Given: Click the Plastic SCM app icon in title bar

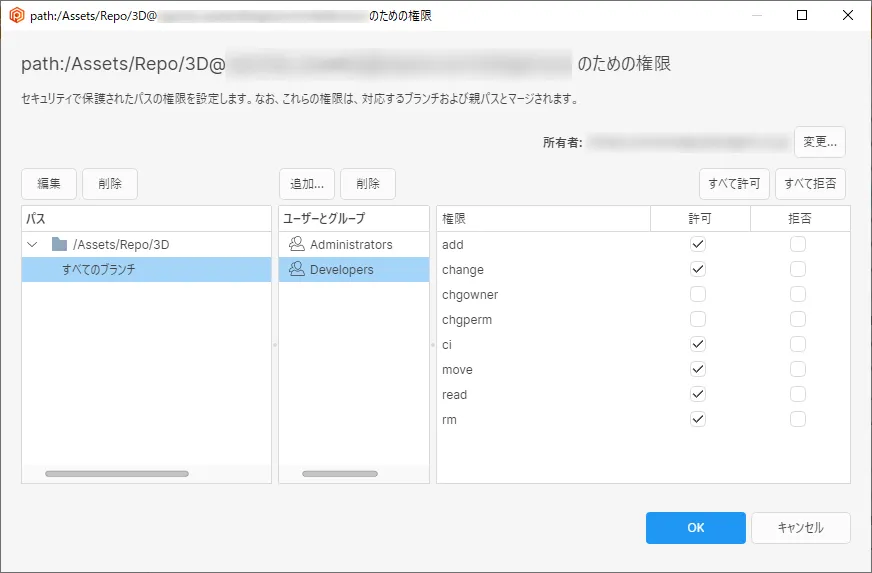Looking at the screenshot, I should coord(17,15).
